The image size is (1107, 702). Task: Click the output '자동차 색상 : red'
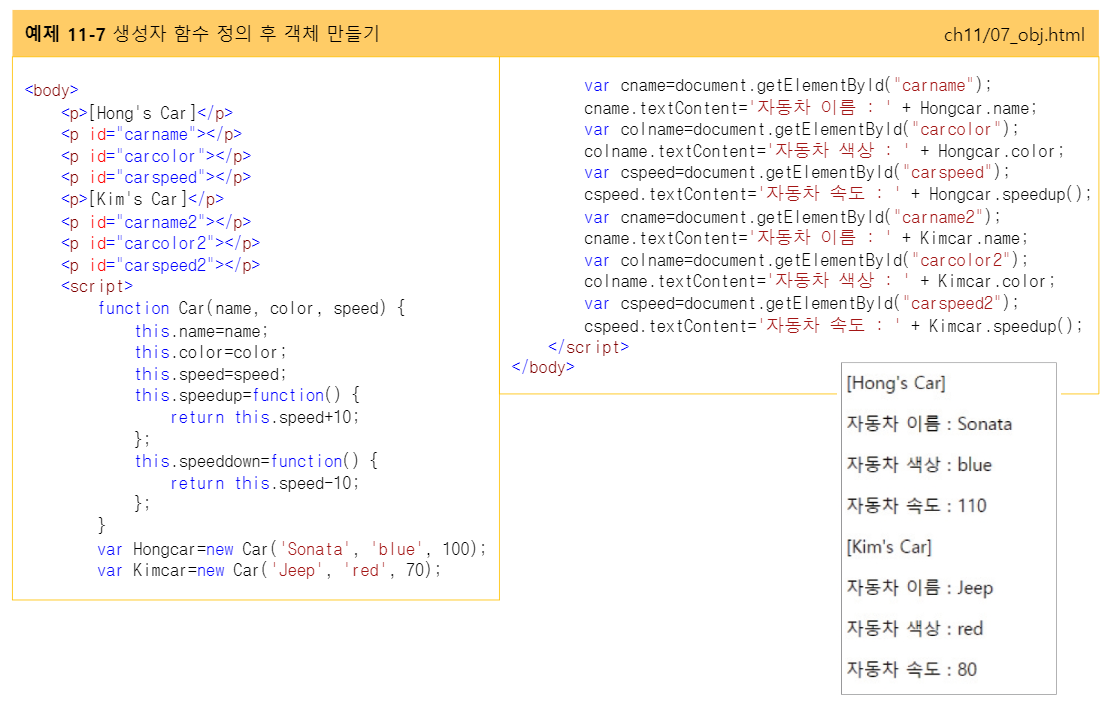pos(915,629)
